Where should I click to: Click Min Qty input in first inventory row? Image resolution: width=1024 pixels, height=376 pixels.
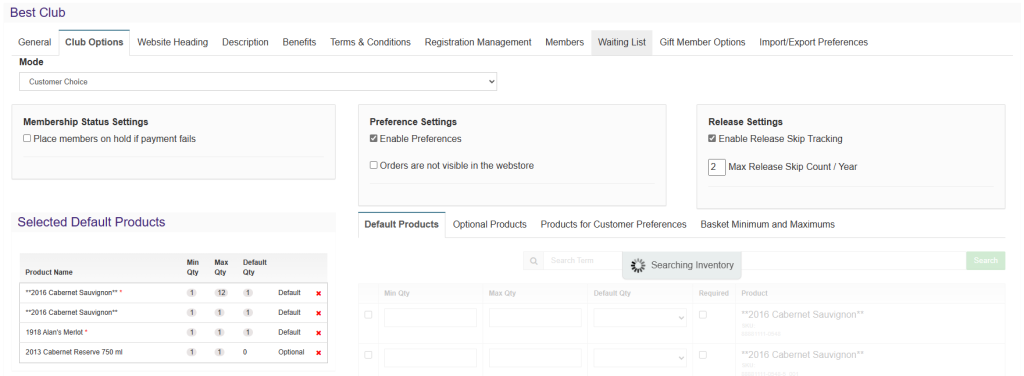point(430,318)
